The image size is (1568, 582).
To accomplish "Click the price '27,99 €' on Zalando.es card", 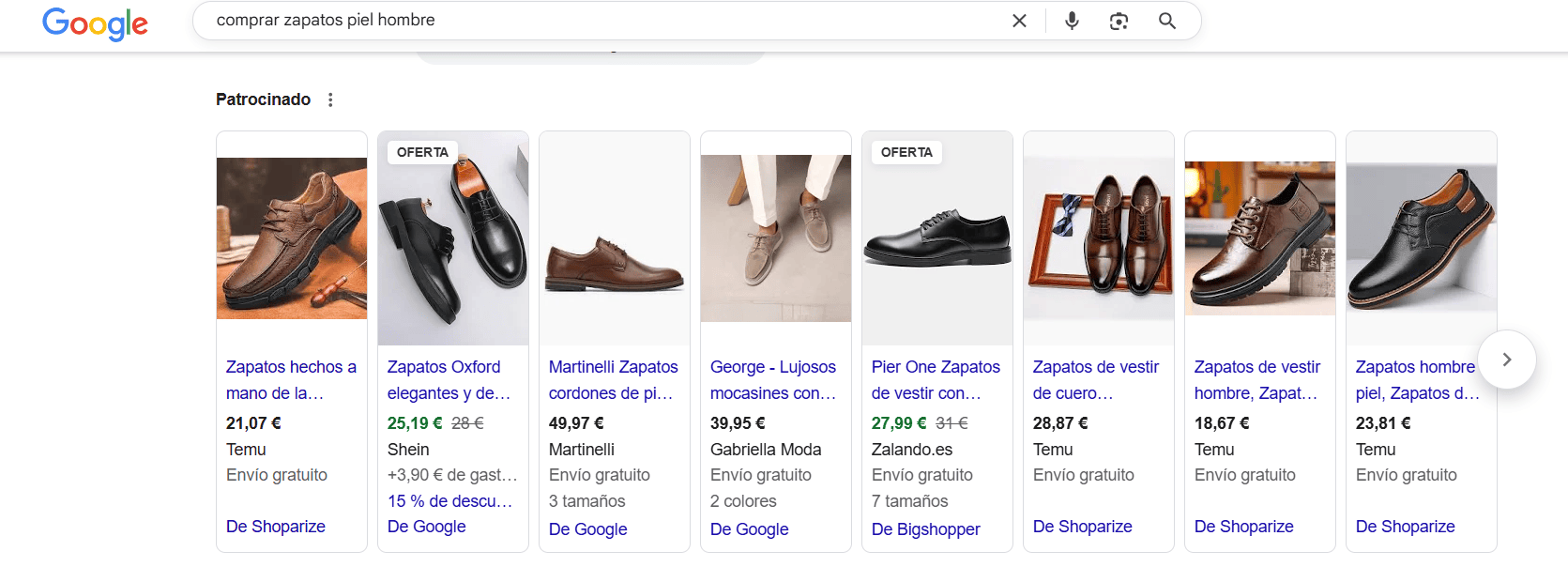I will pyautogui.click(x=899, y=423).
